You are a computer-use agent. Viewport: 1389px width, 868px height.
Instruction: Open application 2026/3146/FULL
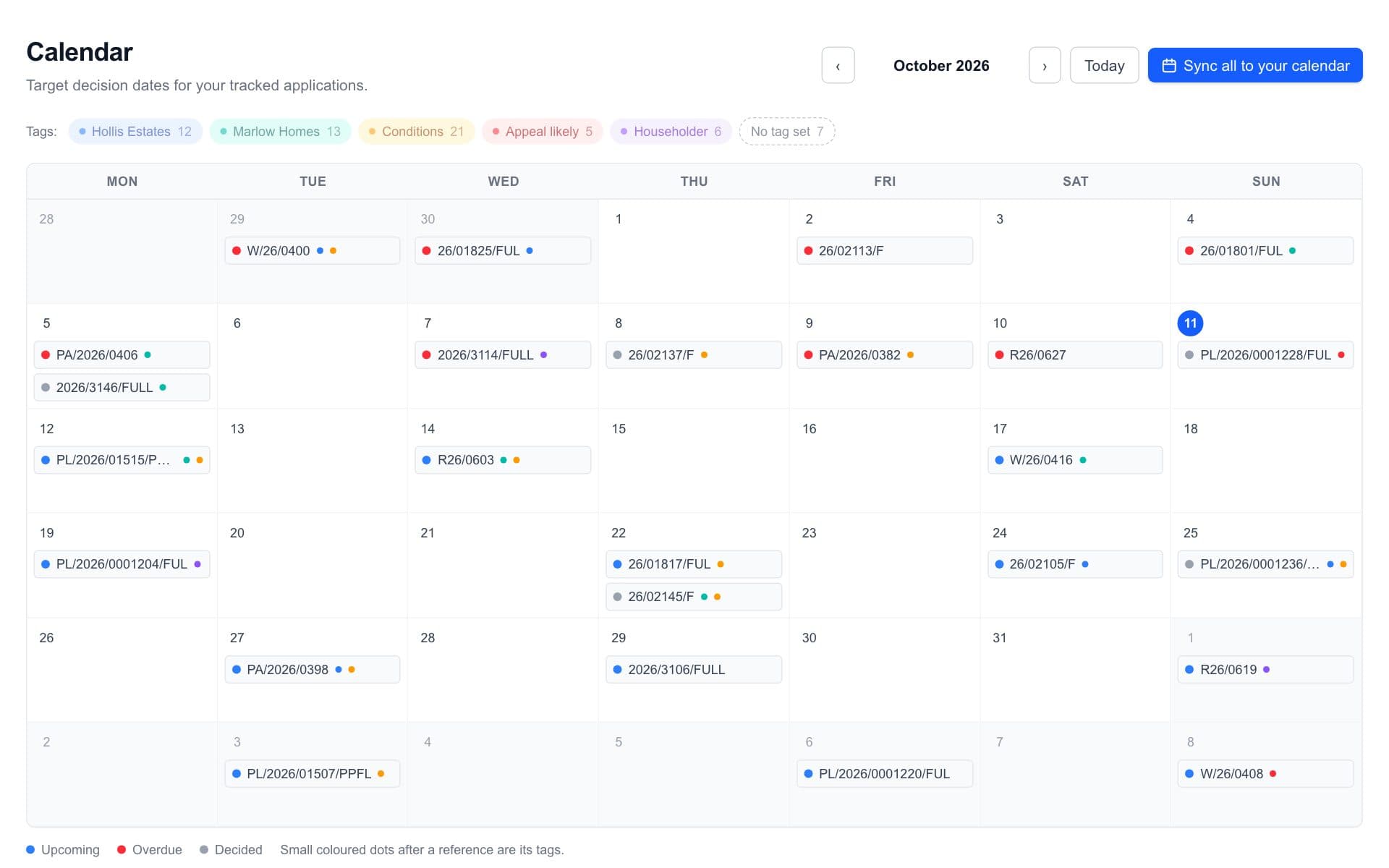coord(122,388)
